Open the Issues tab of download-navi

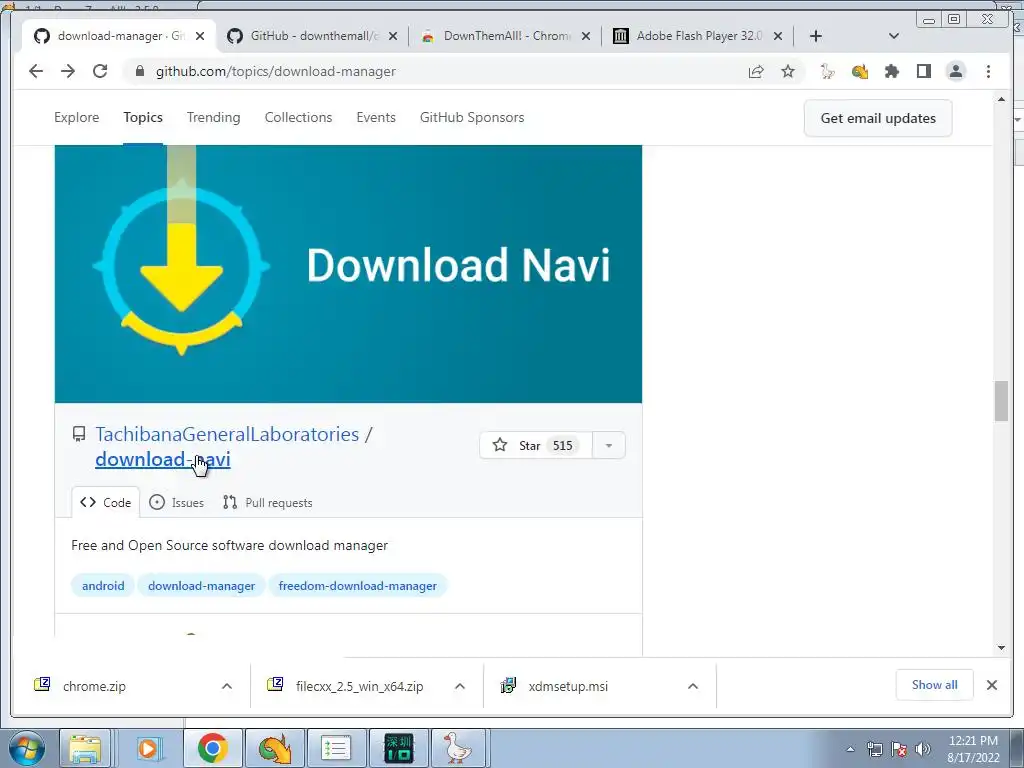176,502
